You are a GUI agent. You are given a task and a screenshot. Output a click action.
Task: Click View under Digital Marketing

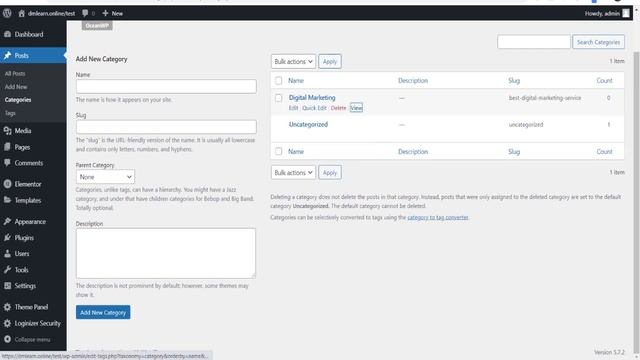coord(356,108)
